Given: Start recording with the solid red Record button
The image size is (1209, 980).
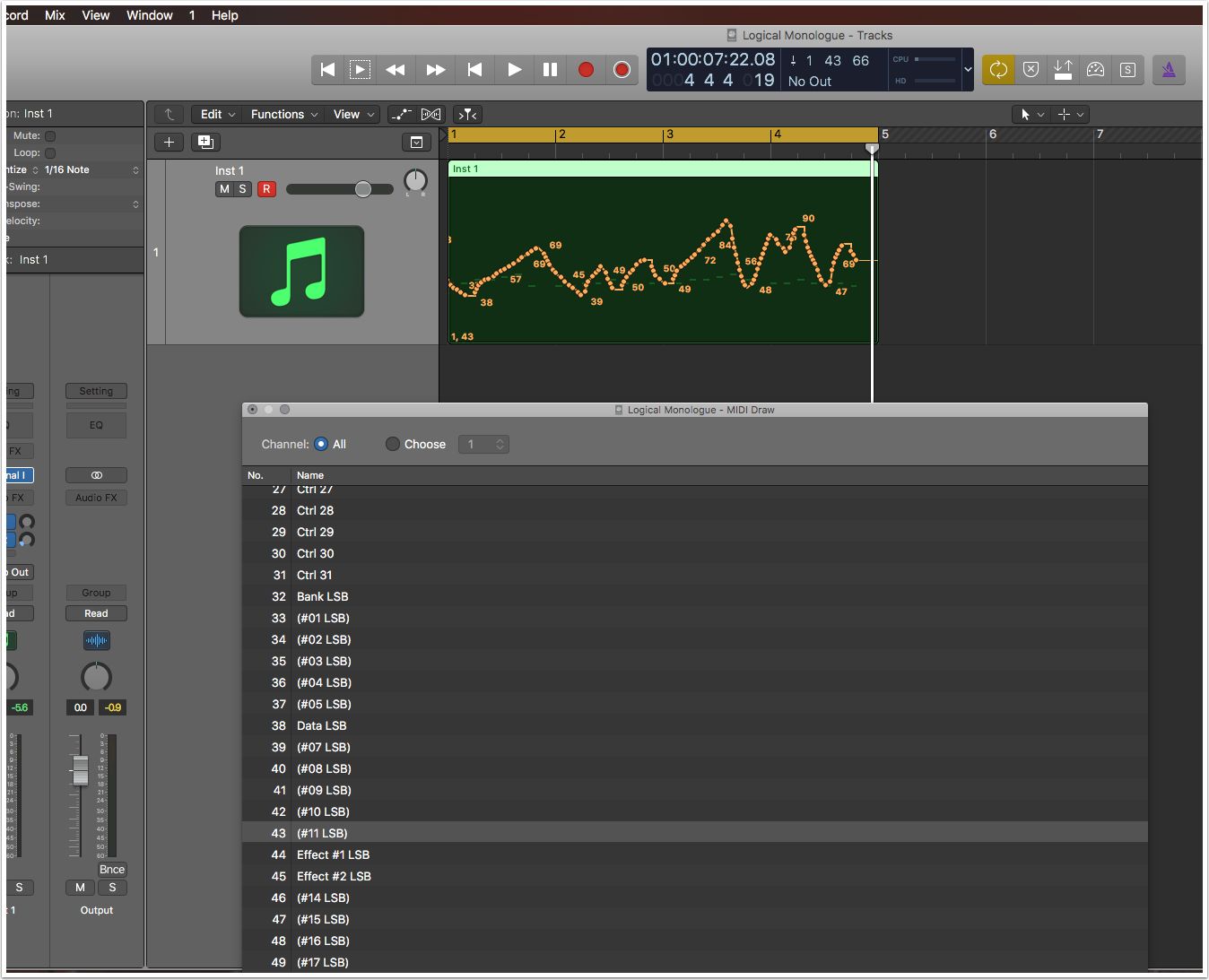Looking at the screenshot, I should [586, 70].
